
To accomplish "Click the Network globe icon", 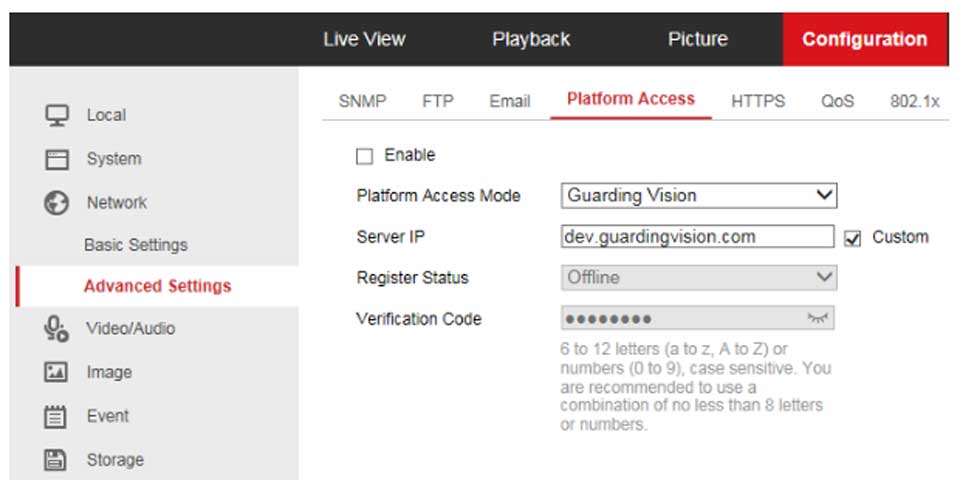I will [57, 202].
